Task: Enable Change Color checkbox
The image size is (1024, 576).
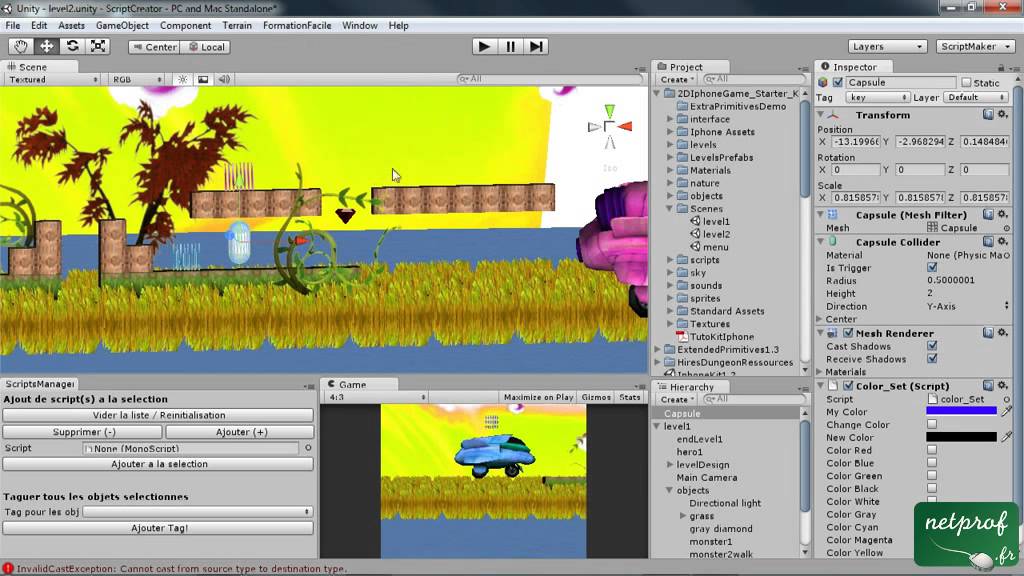Action: (x=932, y=424)
